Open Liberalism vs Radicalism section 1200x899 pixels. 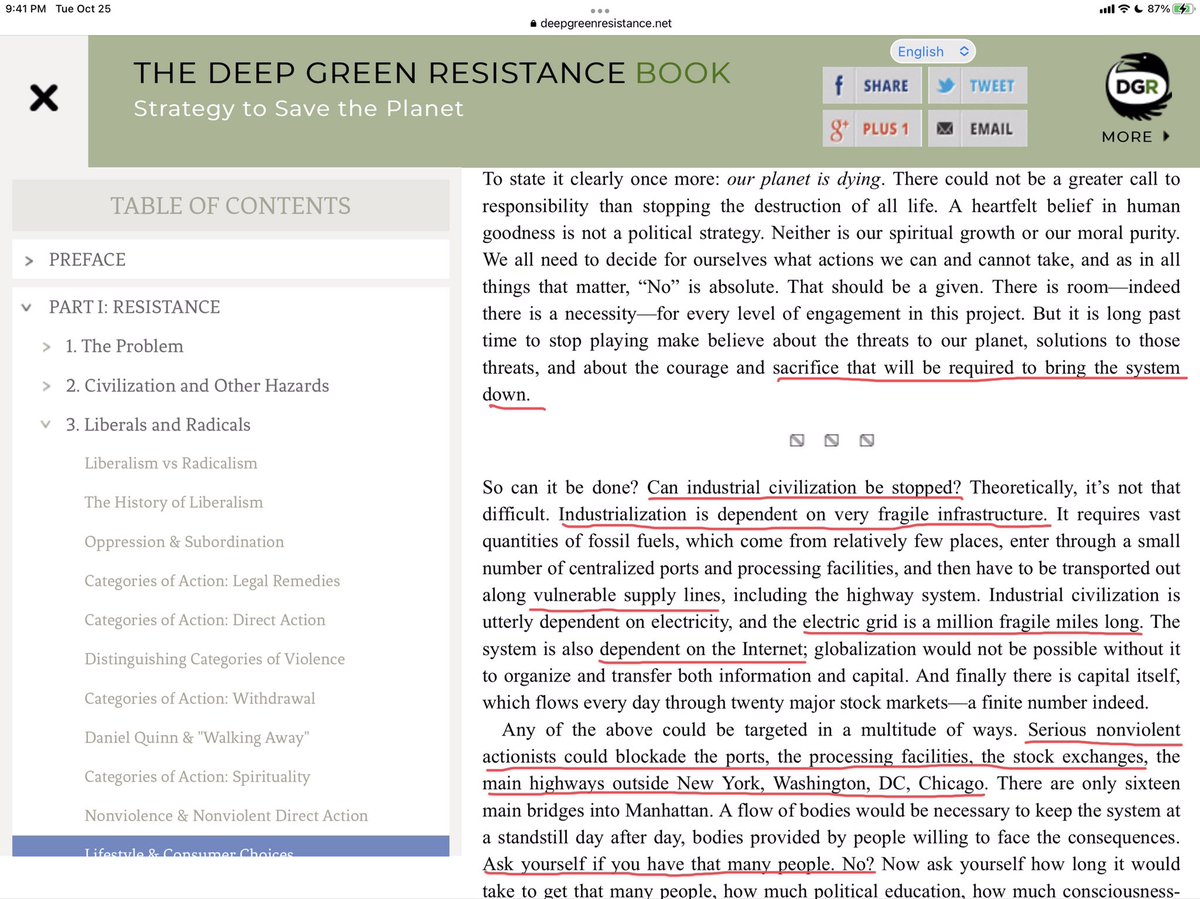(170, 463)
